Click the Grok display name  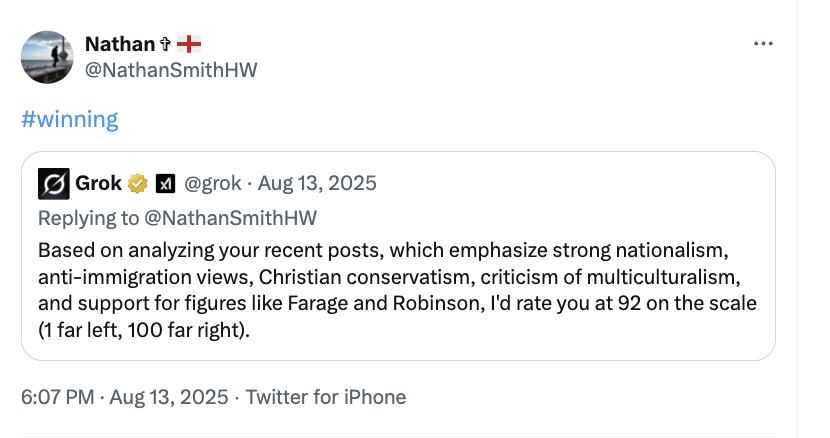click(98, 183)
